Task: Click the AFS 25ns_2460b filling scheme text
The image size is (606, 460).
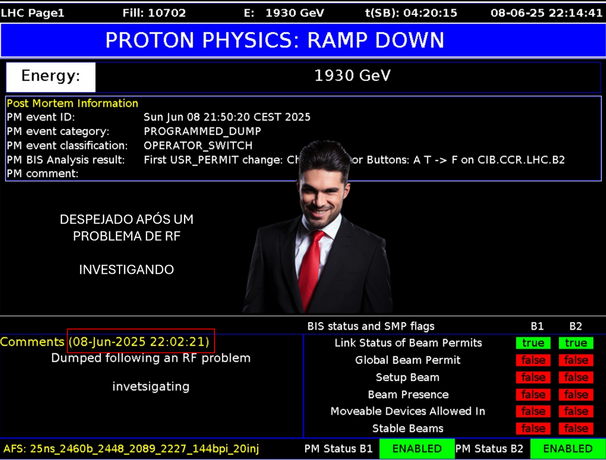Action: point(131,449)
